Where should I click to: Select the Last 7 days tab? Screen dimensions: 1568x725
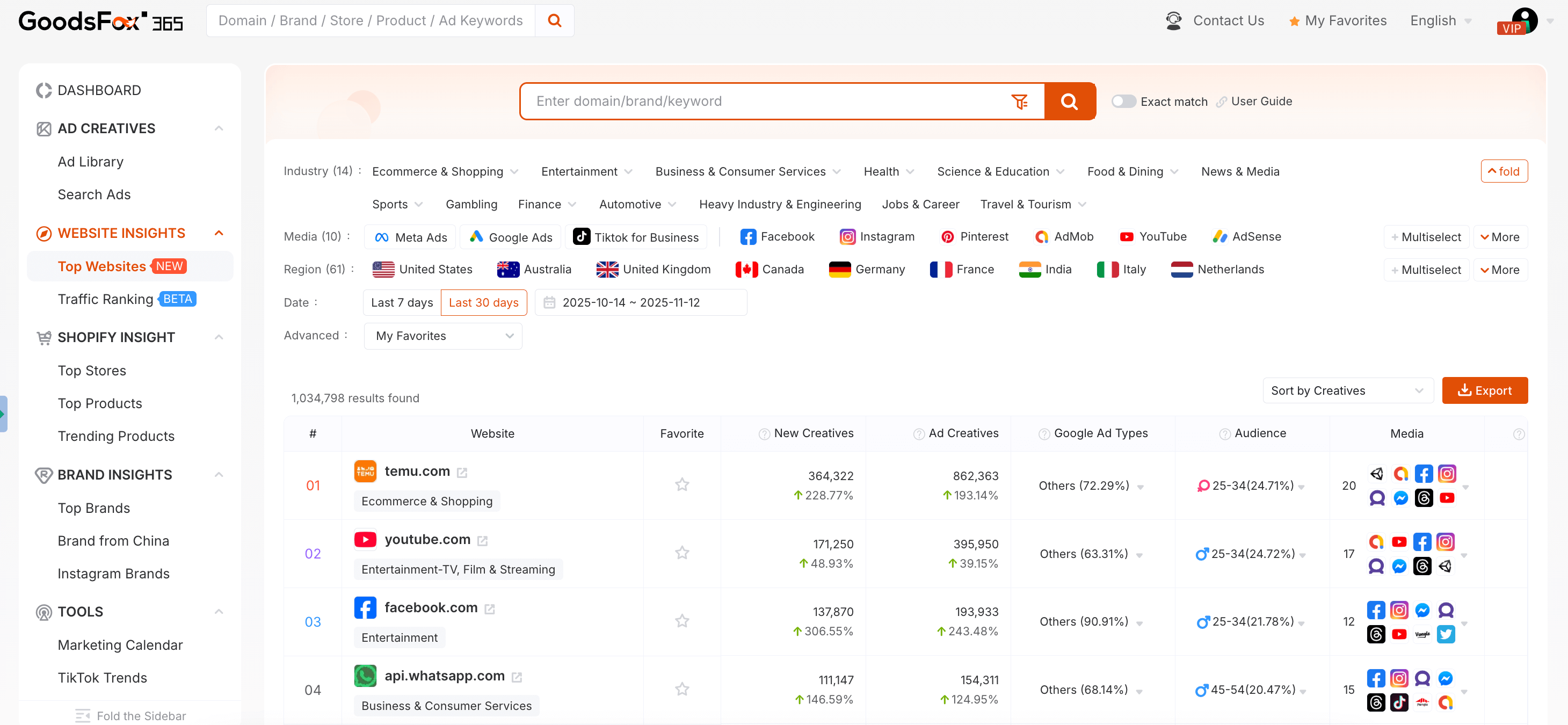[x=402, y=302]
